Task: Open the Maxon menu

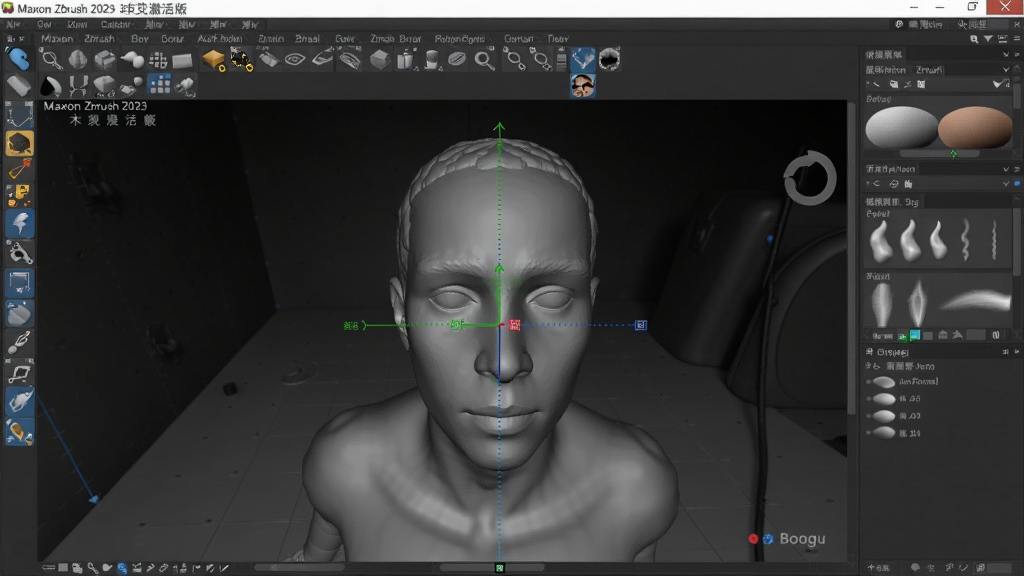Action: [x=57, y=39]
